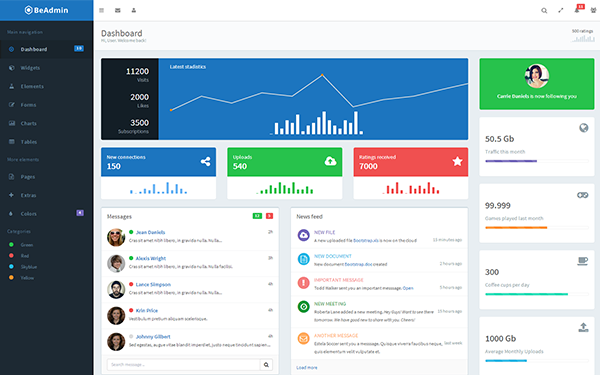Screen dimensions: 600x375
Task: Toggle the sidebar hamburger menu icon
Action: [x=101, y=10]
